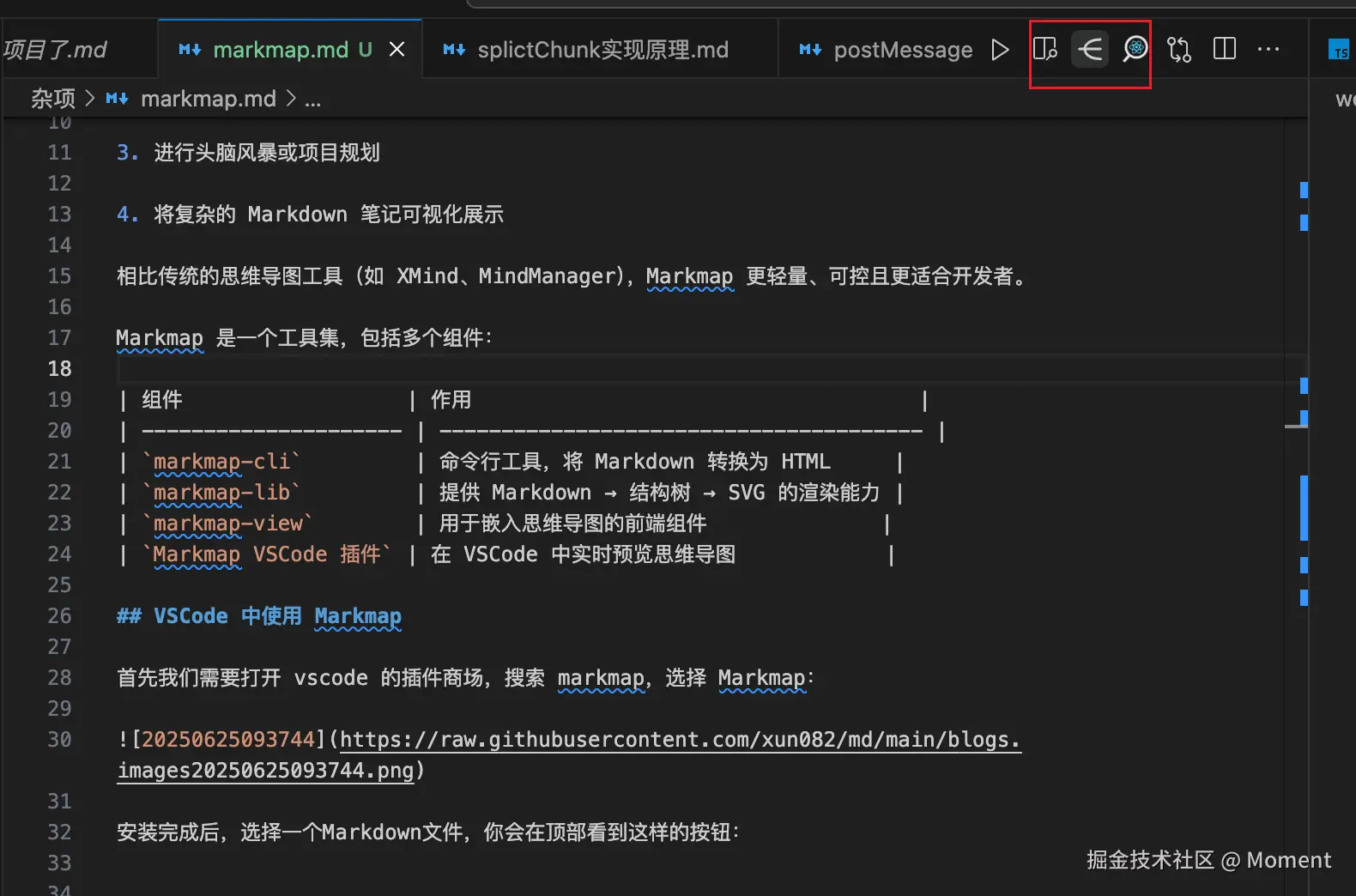
Task: Click the text '命令行工具，将 Markdown 转换为 HTML'
Action: click(635, 462)
